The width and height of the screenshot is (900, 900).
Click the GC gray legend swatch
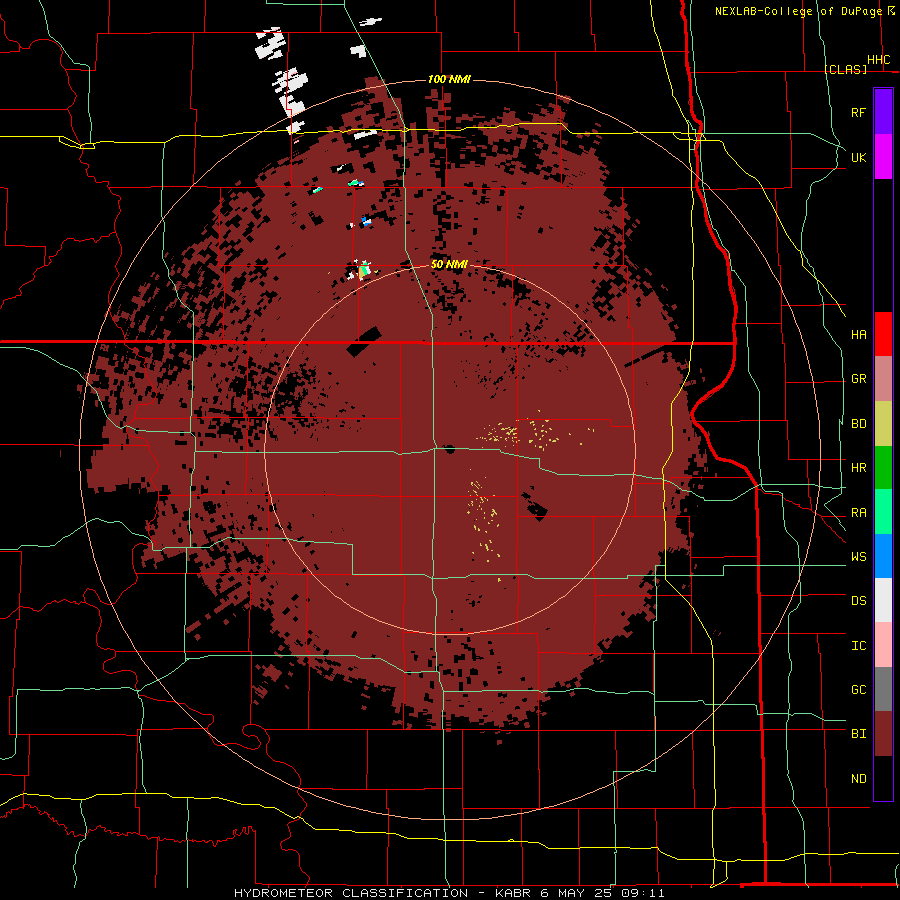click(x=883, y=689)
